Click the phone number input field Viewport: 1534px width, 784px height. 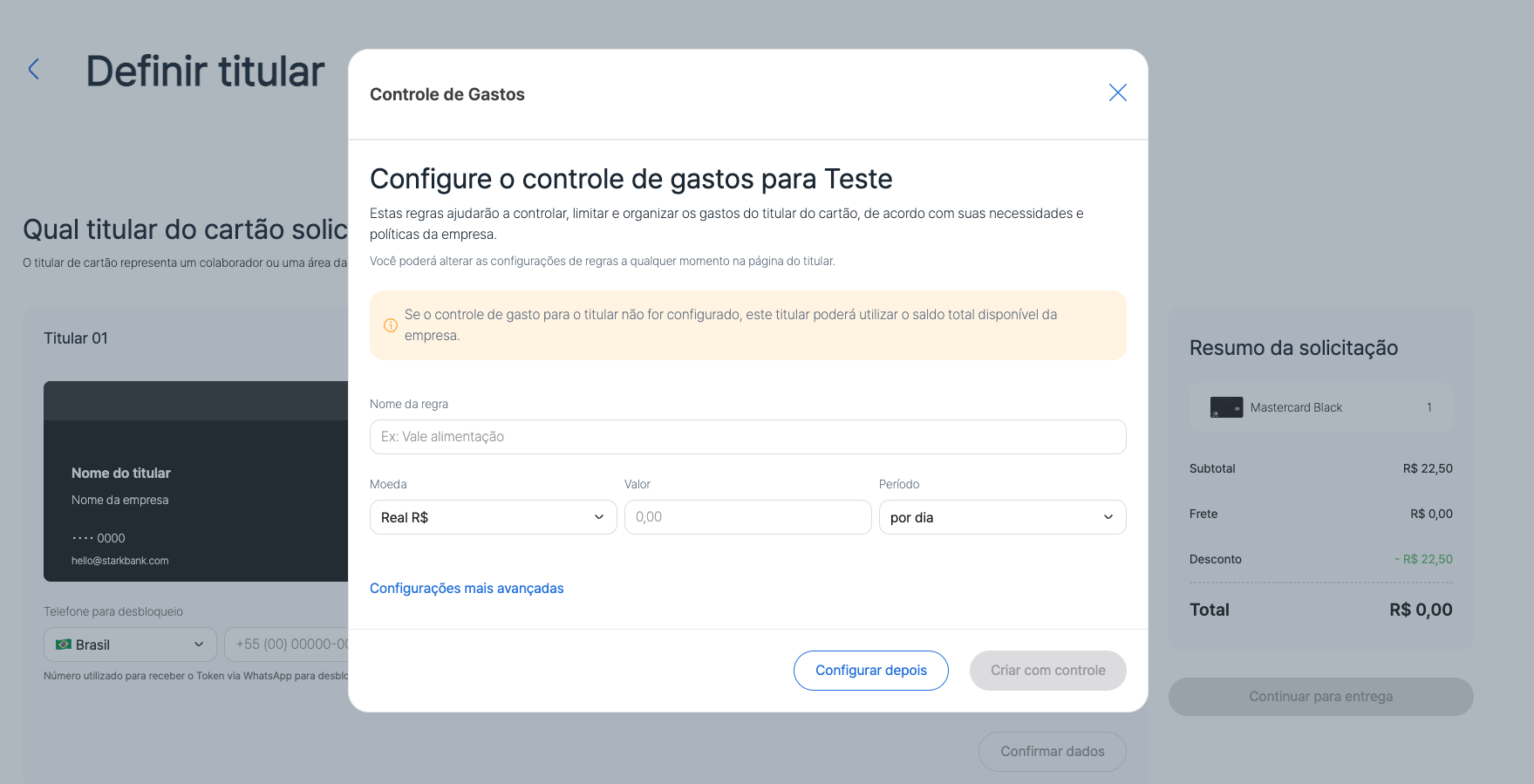click(x=288, y=644)
